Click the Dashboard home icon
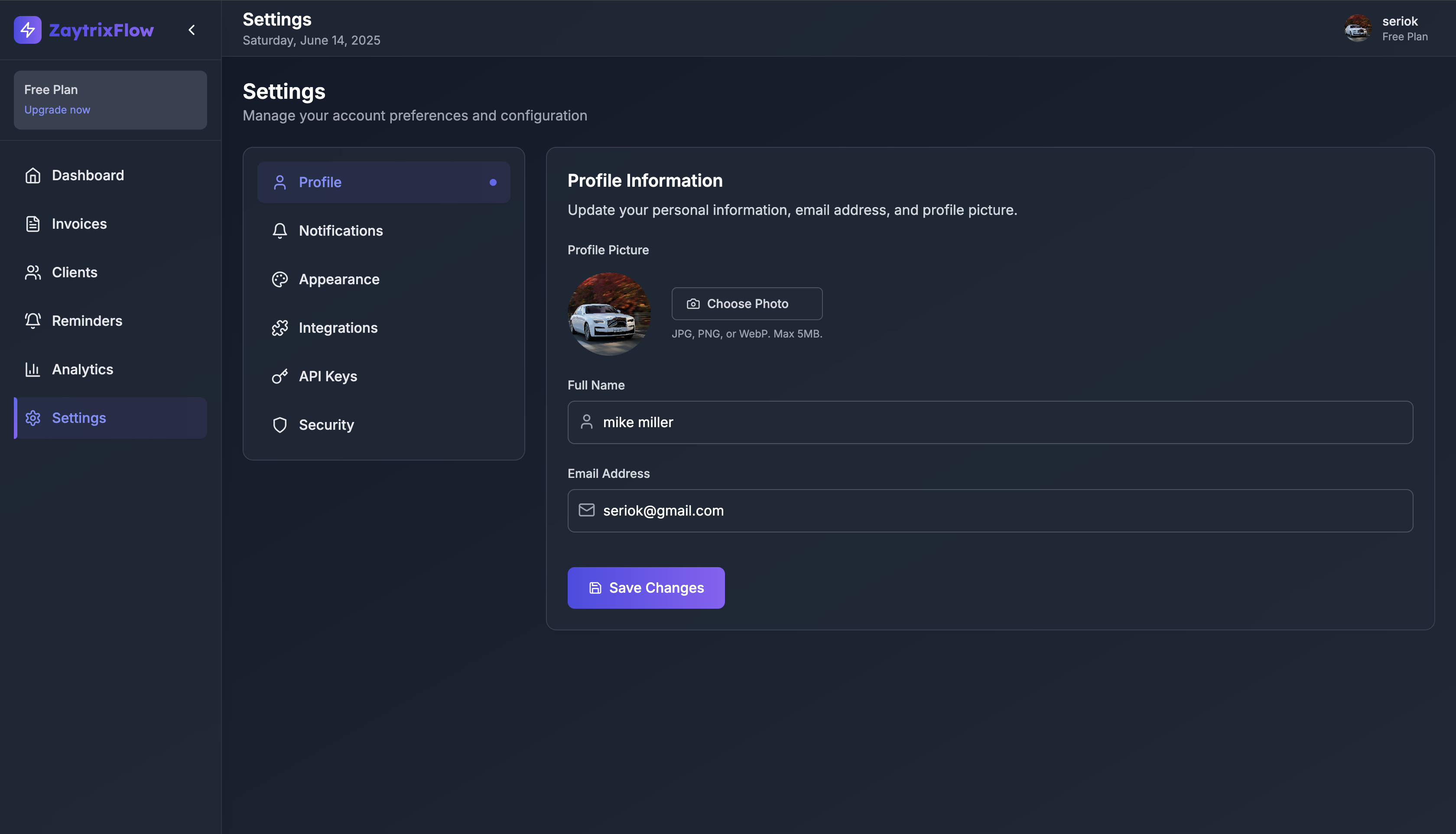The width and height of the screenshot is (1456, 834). click(x=32, y=175)
